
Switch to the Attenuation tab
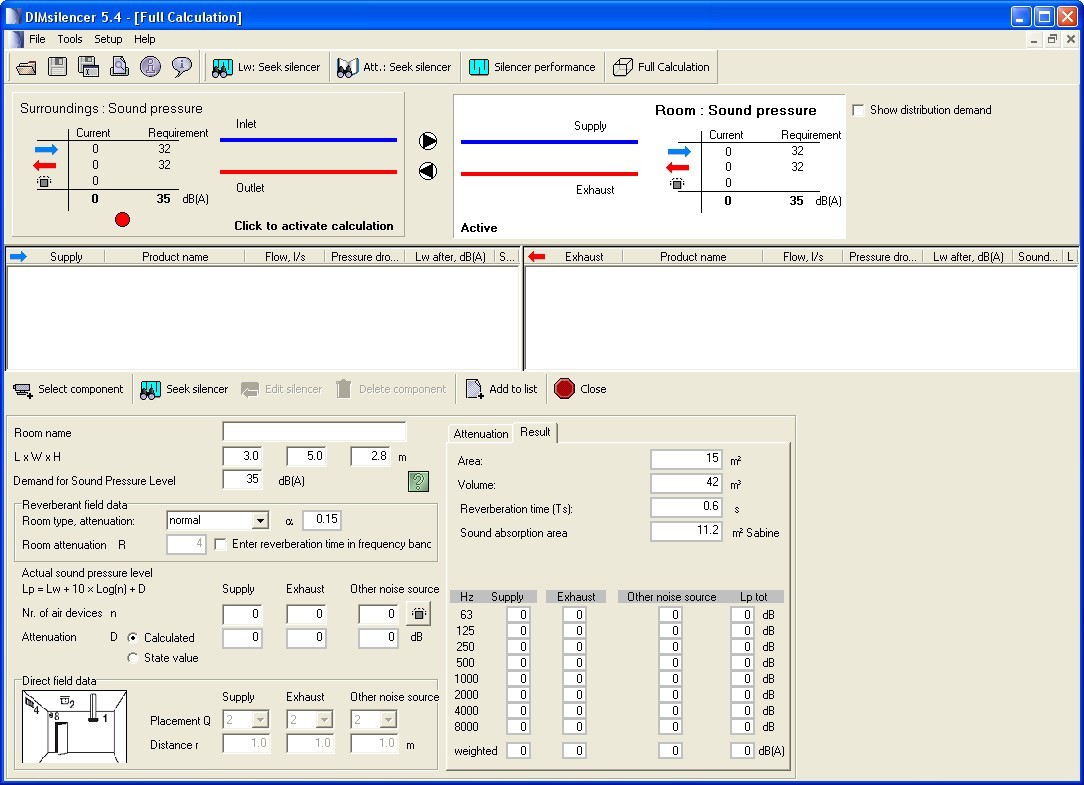[481, 434]
